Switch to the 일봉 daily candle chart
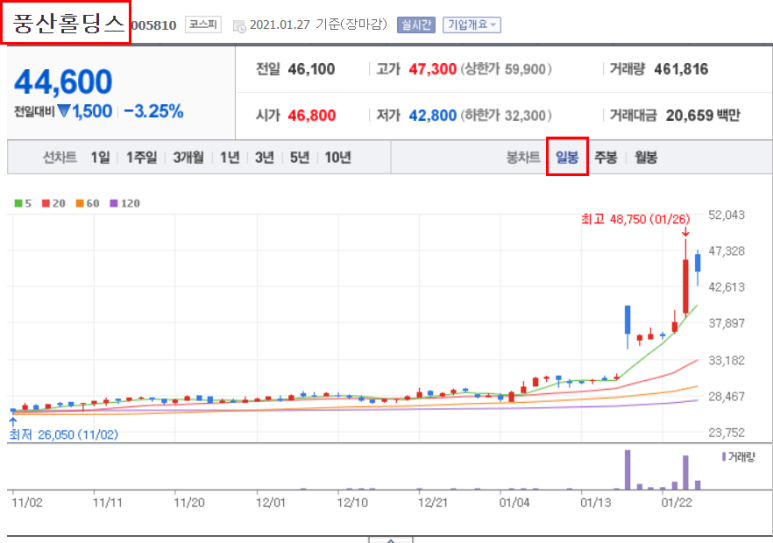Image resolution: width=773 pixels, height=543 pixels. point(567,157)
